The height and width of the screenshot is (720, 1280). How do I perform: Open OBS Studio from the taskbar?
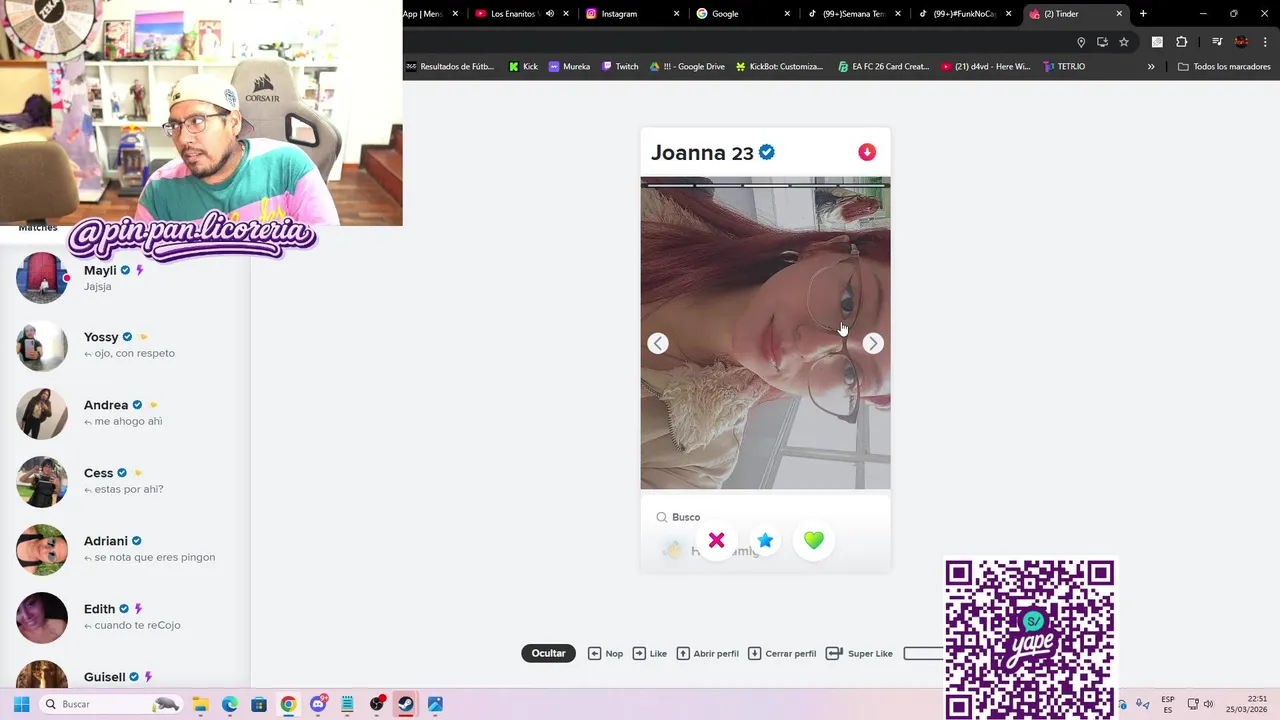pos(377,704)
